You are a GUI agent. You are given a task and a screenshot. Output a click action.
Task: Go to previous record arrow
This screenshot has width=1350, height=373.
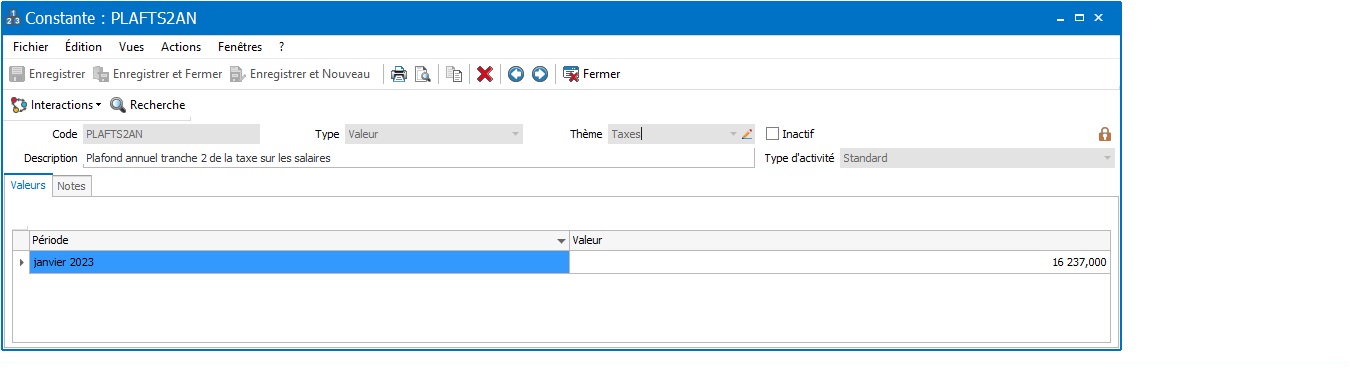click(516, 74)
